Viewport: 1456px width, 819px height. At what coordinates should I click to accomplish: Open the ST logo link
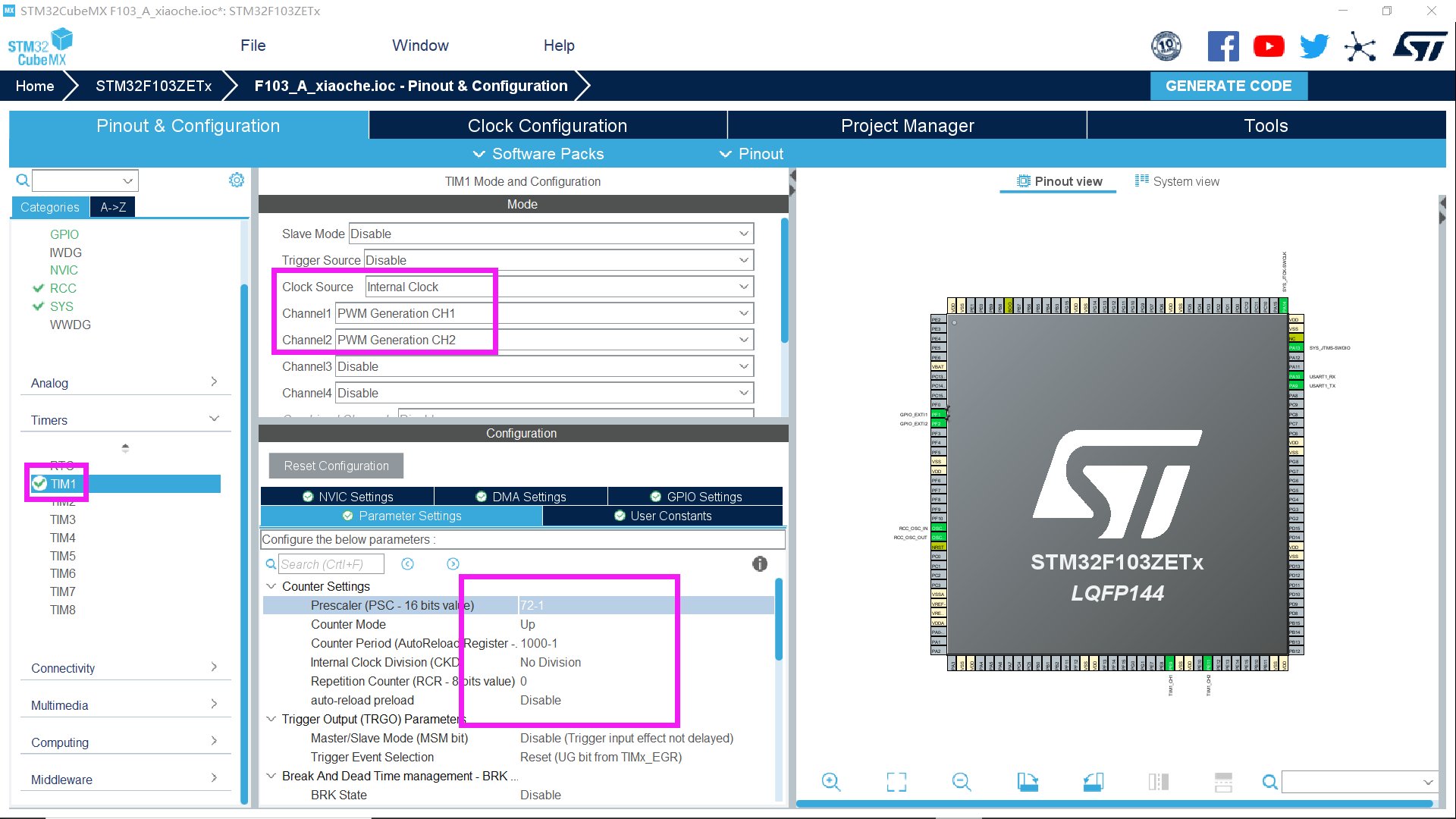point(1420,46)
